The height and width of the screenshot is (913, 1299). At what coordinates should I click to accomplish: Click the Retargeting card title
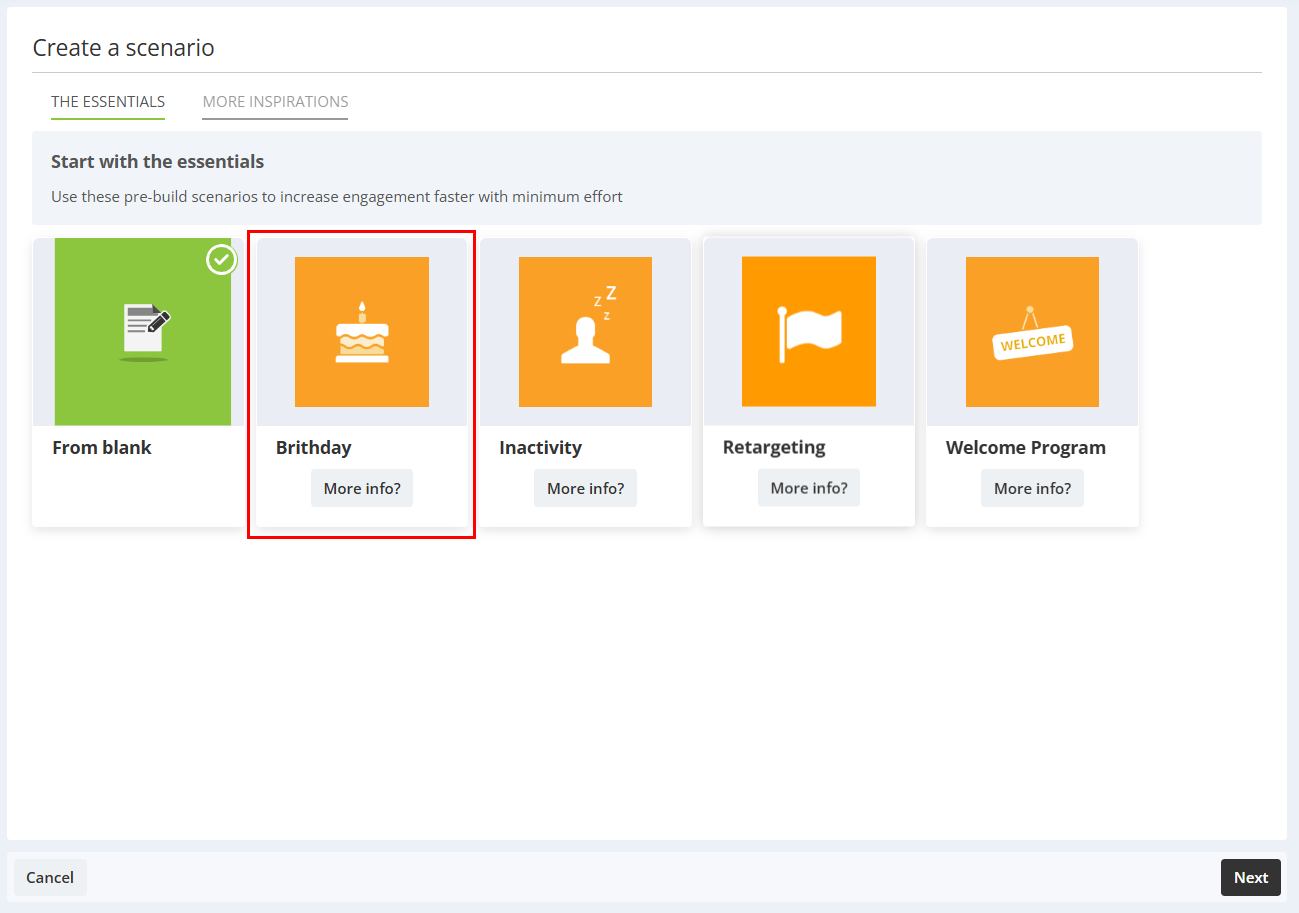(x=774, y=446)
